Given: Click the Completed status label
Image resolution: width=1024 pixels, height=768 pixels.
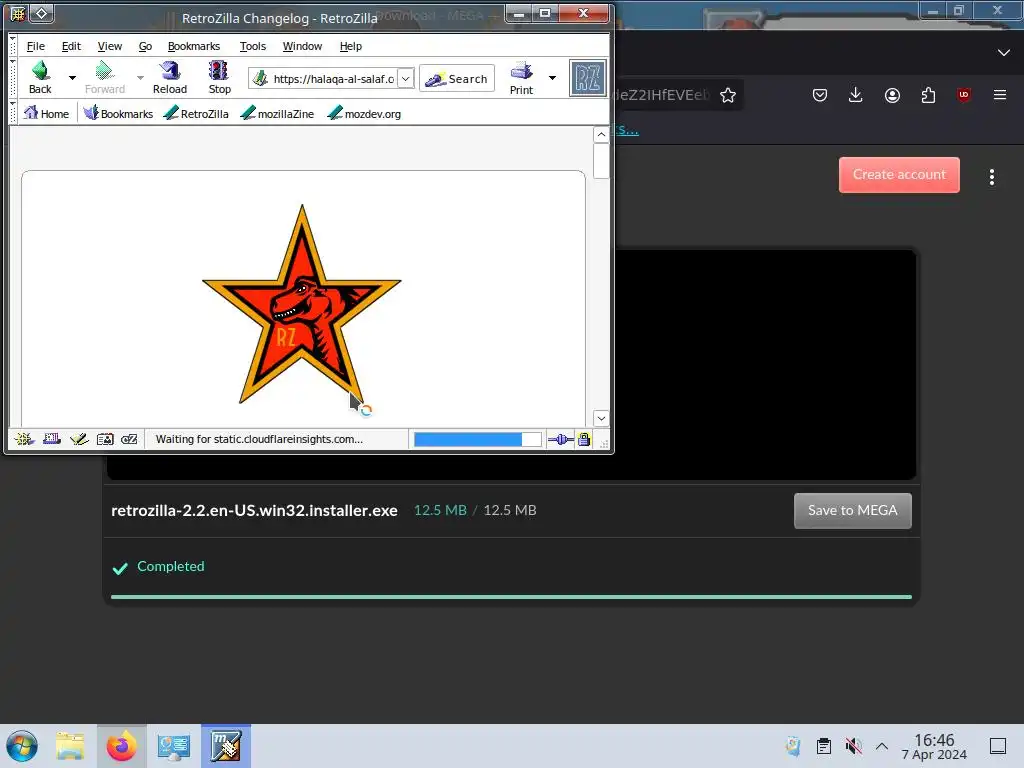Looking at the screenshot, I should click(x=170, y=566).
